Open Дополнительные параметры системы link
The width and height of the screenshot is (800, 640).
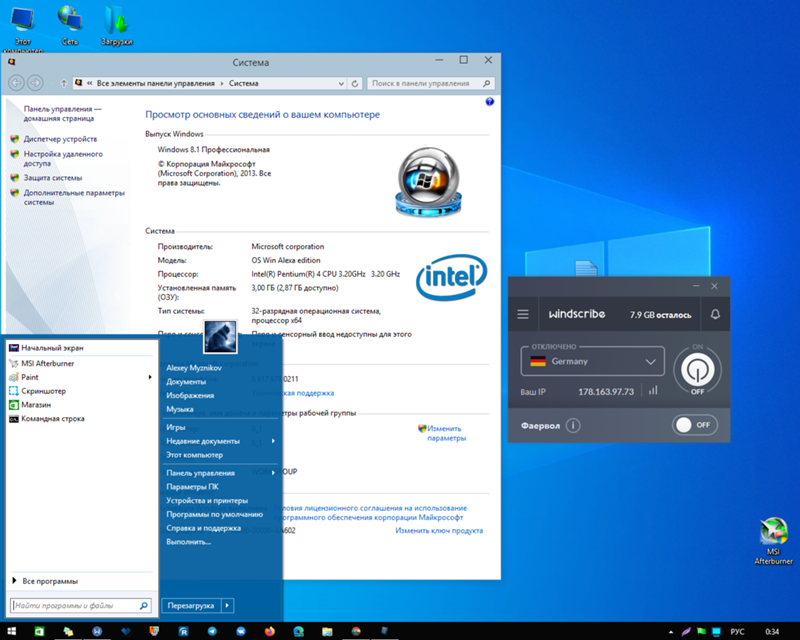tap(74, 198)
